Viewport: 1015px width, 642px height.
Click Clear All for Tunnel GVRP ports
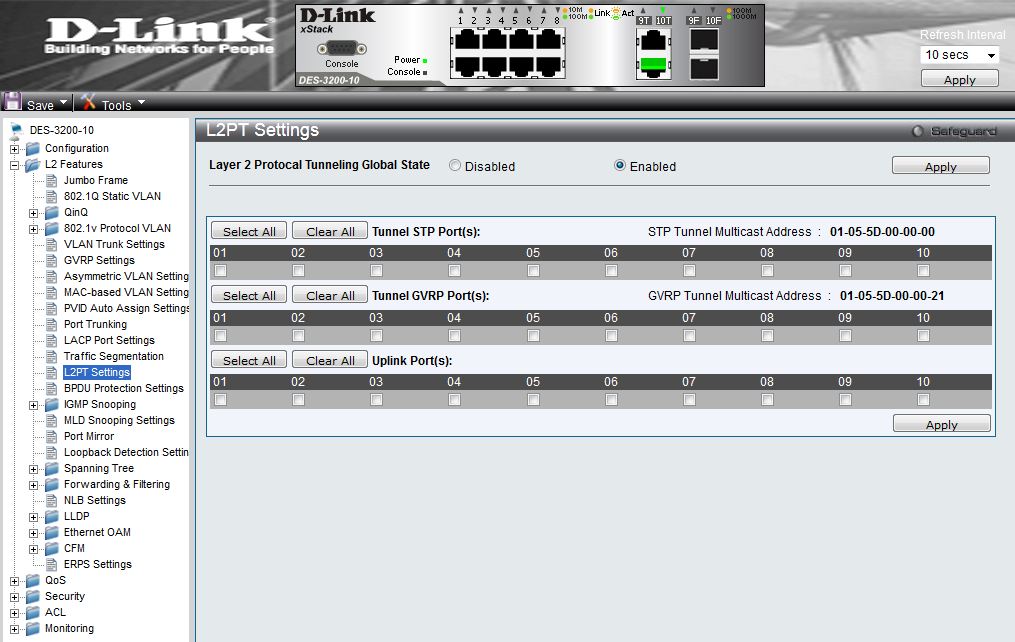click(x=330, y=295)
